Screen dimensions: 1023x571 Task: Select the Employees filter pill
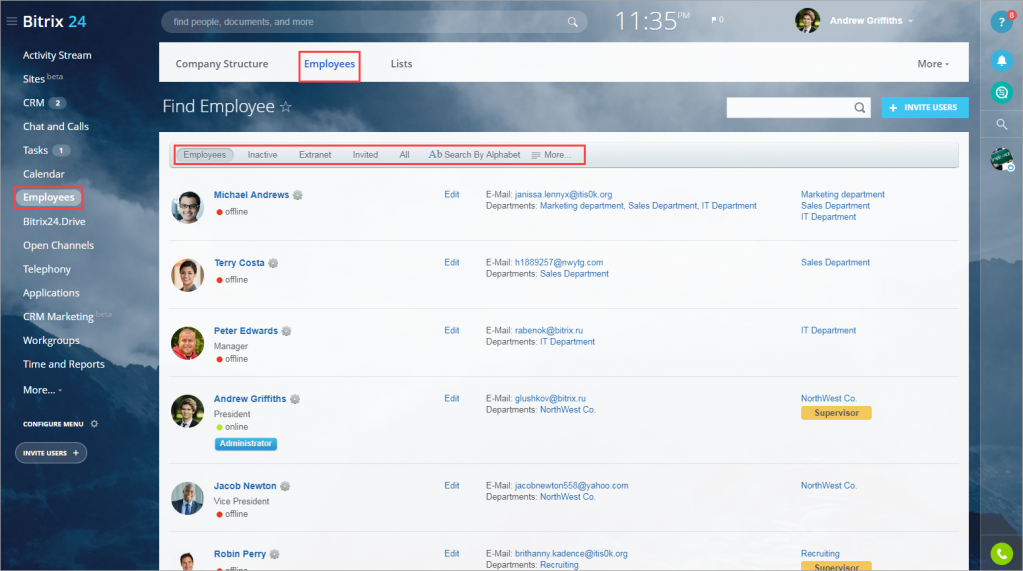coord(204,155)
